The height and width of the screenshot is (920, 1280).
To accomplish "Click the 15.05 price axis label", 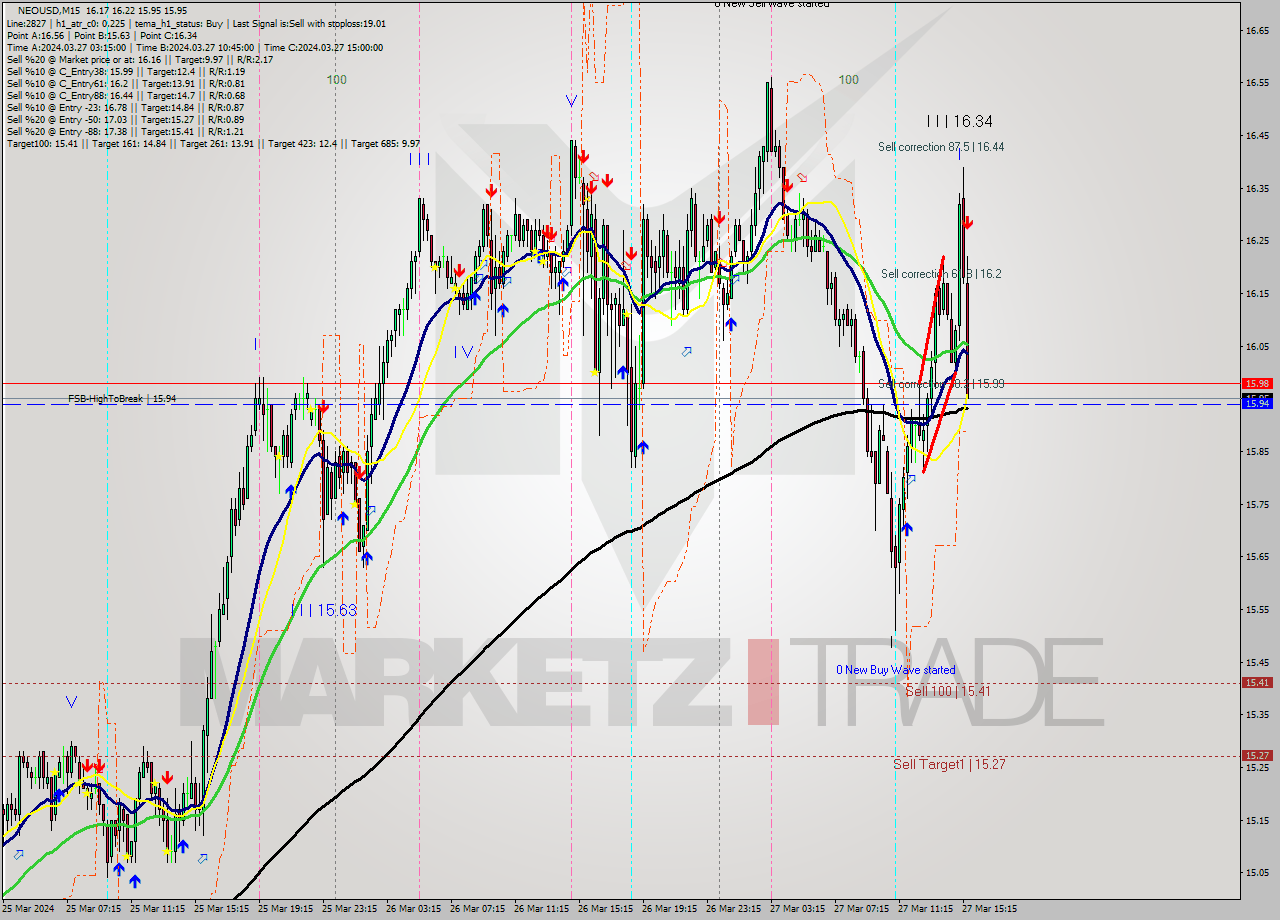I will click(x=1257, y=873).
